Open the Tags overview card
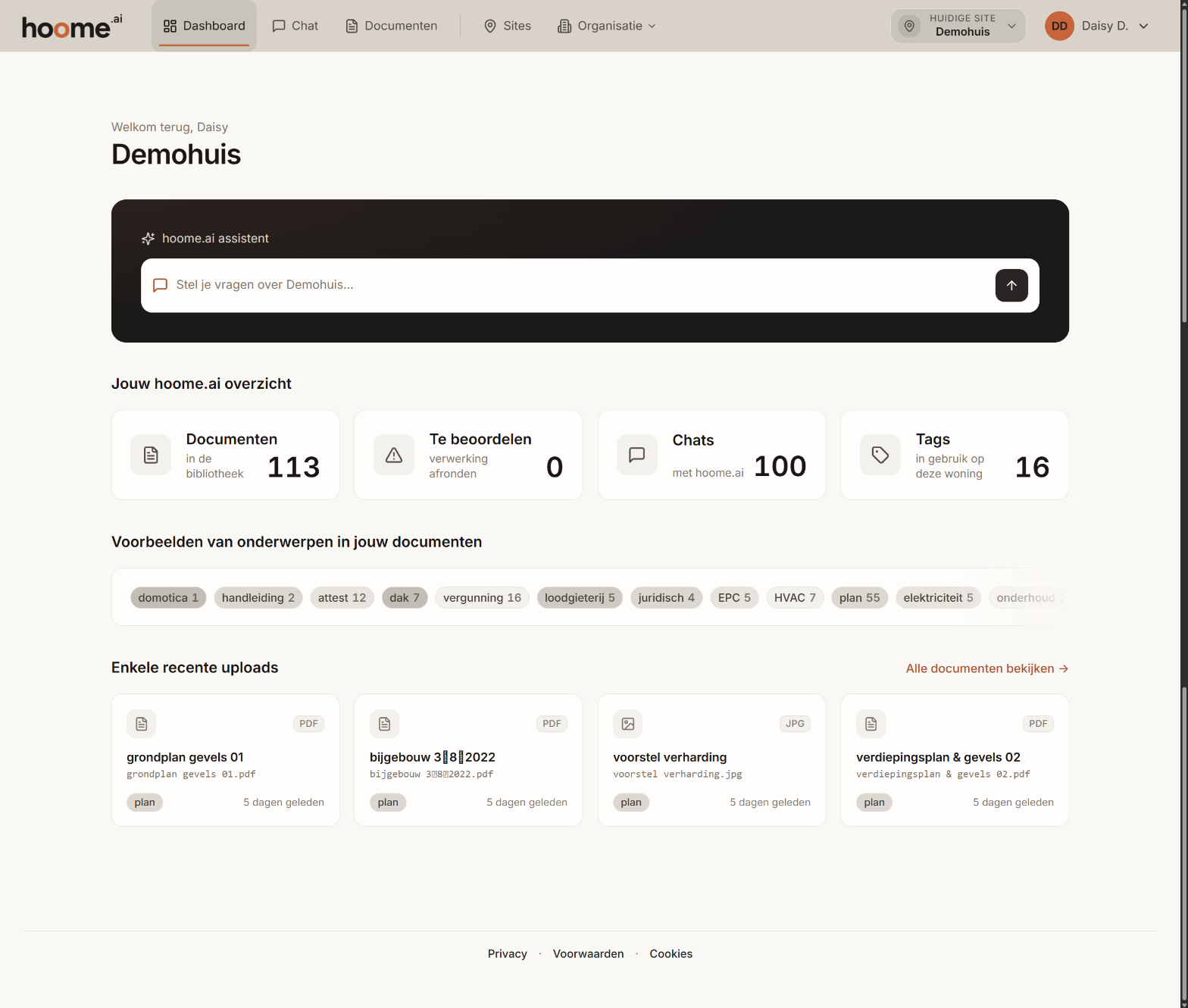 955,455
